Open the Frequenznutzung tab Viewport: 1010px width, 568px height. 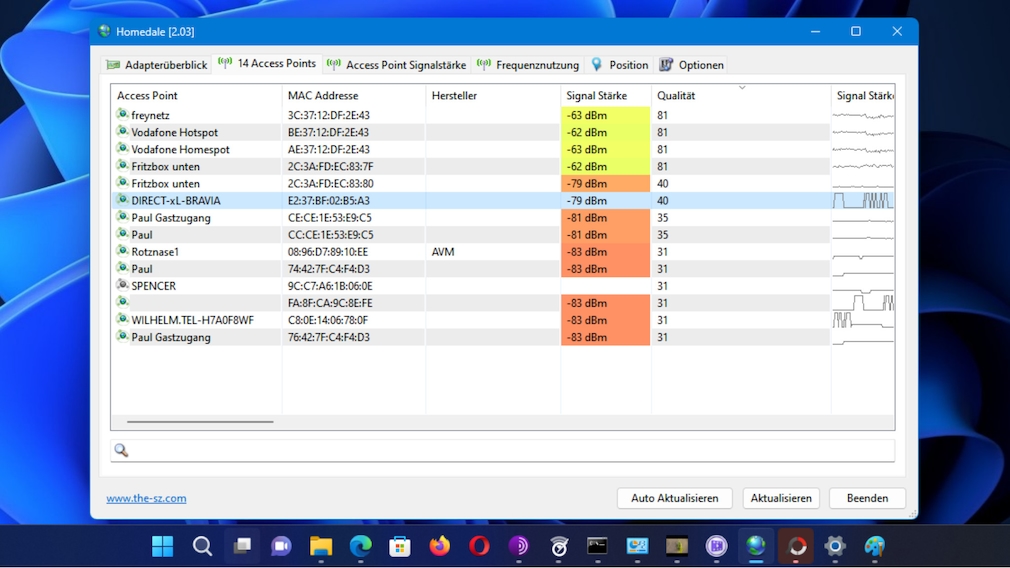(x=528, y=65)
